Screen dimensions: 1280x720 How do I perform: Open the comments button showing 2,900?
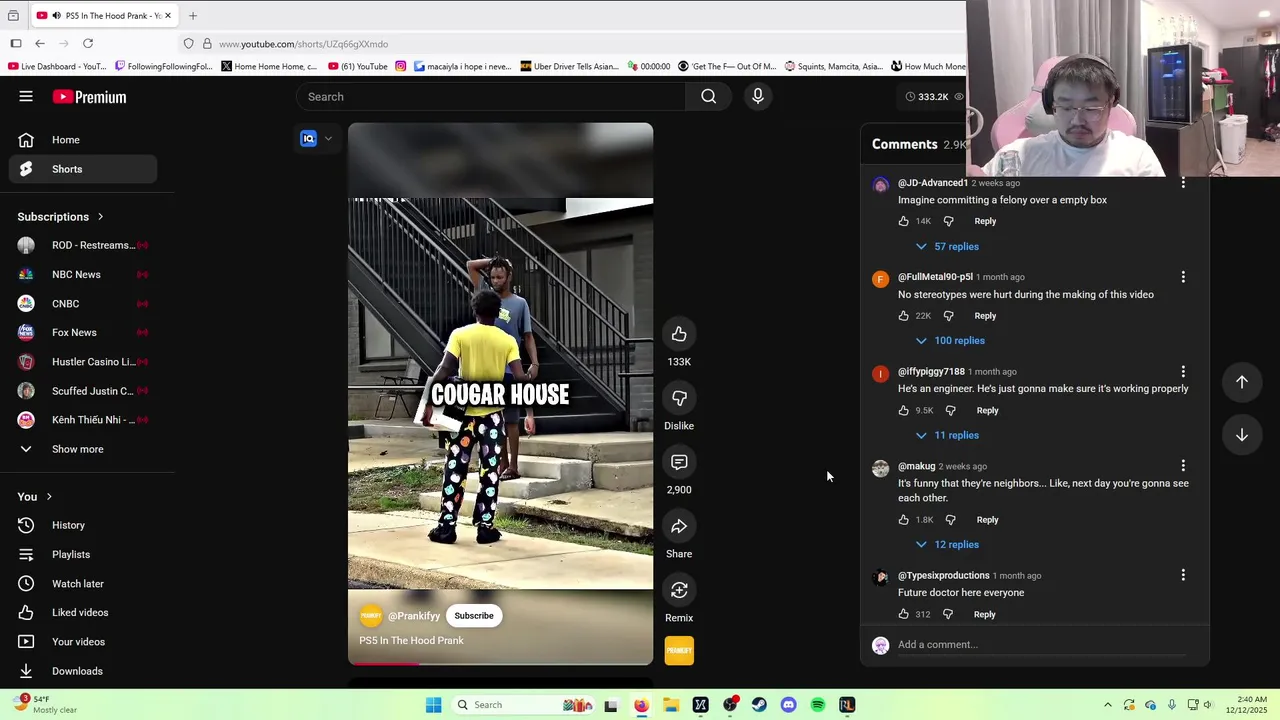point(679,462)
